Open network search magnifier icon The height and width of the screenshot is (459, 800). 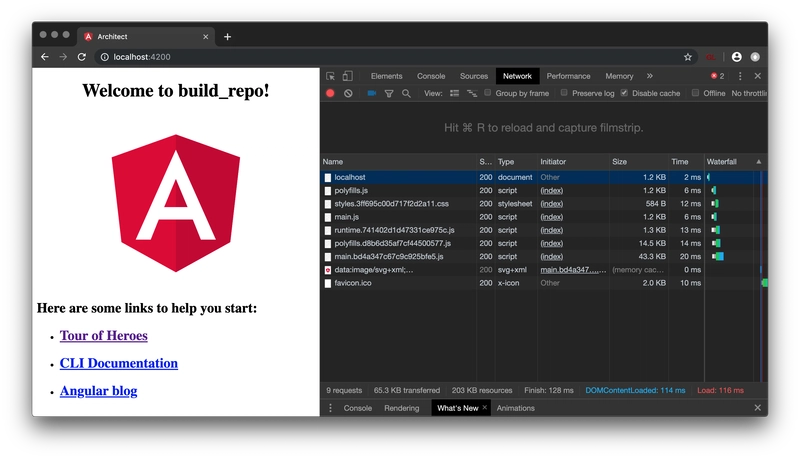click(x=406, y=93)
